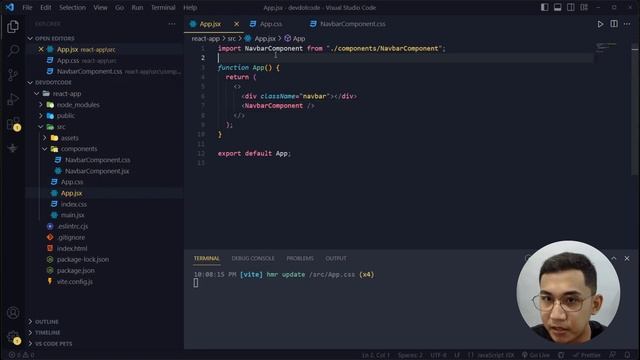Open the Terminal menu

pyautogui.click(x=163, y=7)
